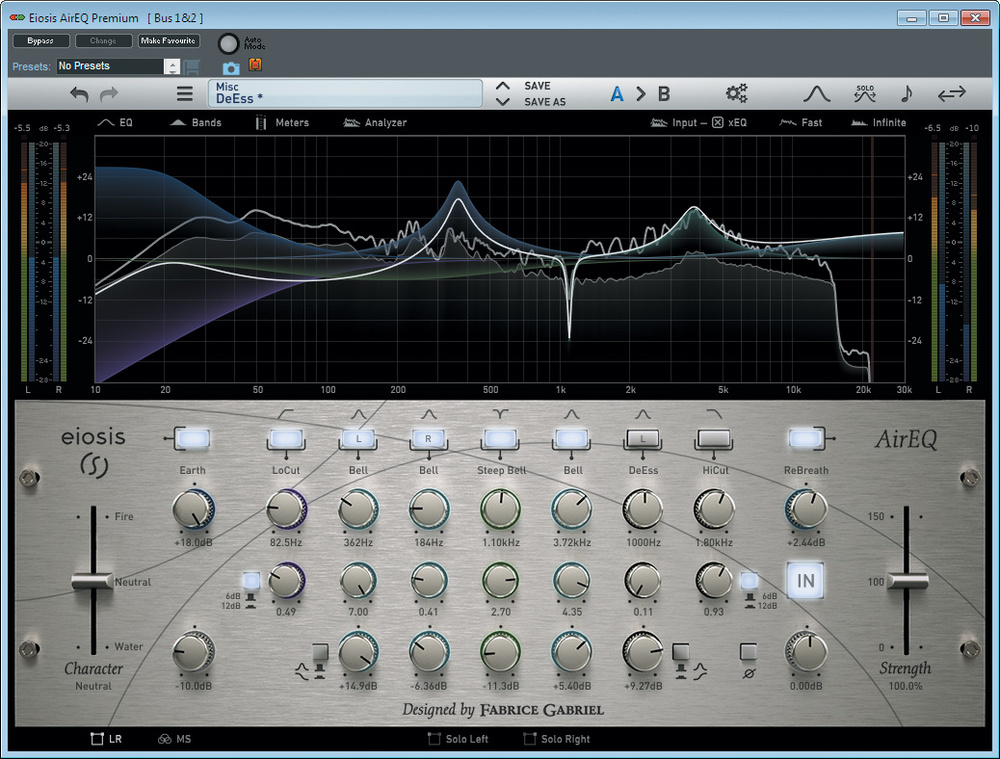This screenshot has width=1000, height=759.
Task: Toggle the Earth band enable button
Action: pos(193,439)
